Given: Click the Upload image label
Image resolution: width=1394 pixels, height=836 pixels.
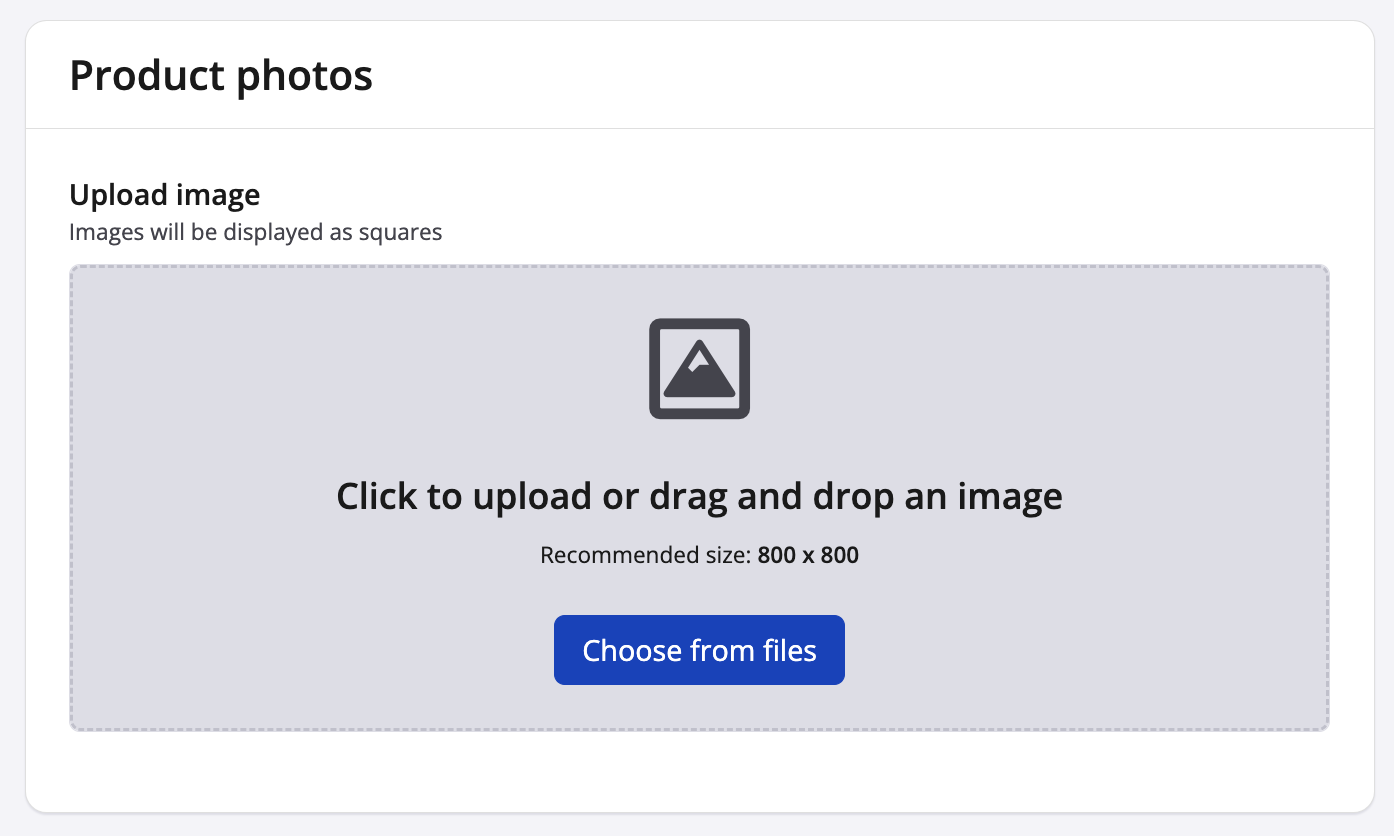Looking at the screenshot, I should pyautogui.click(x=164, y=194).
